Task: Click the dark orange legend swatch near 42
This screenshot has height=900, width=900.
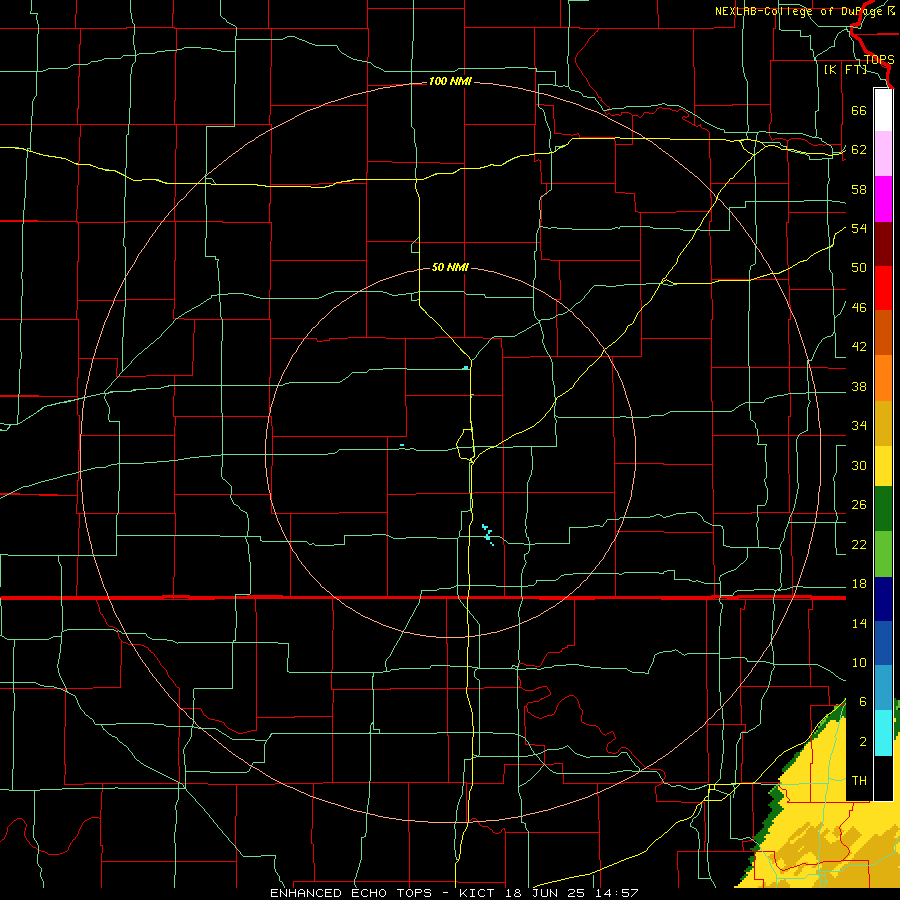Action: click(x=883, y=332)
